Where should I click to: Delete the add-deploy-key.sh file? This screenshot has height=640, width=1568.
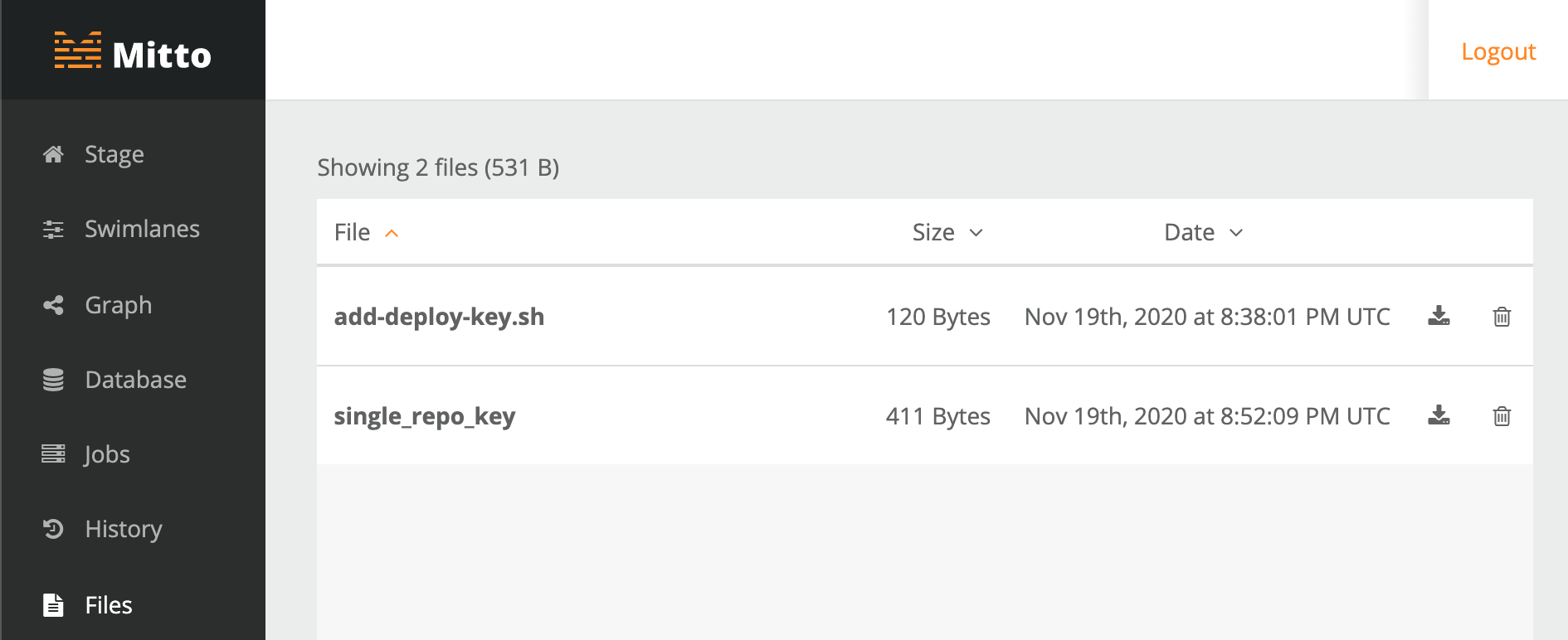pos(1502,316)
